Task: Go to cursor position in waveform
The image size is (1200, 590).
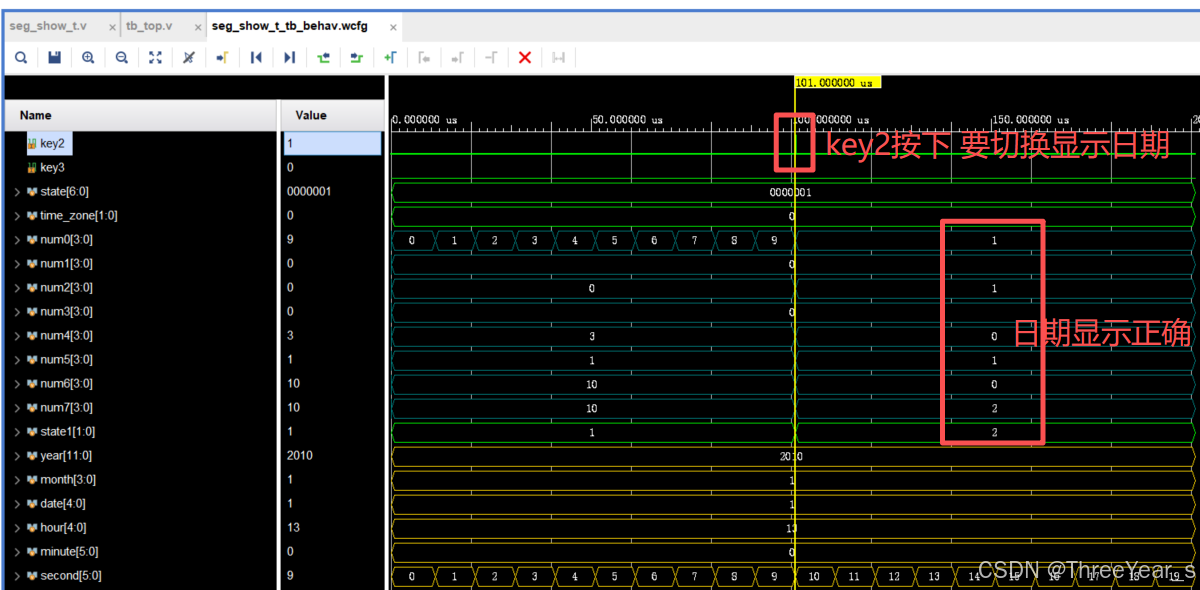Action: pyautogui.click(x=222, y=58)
